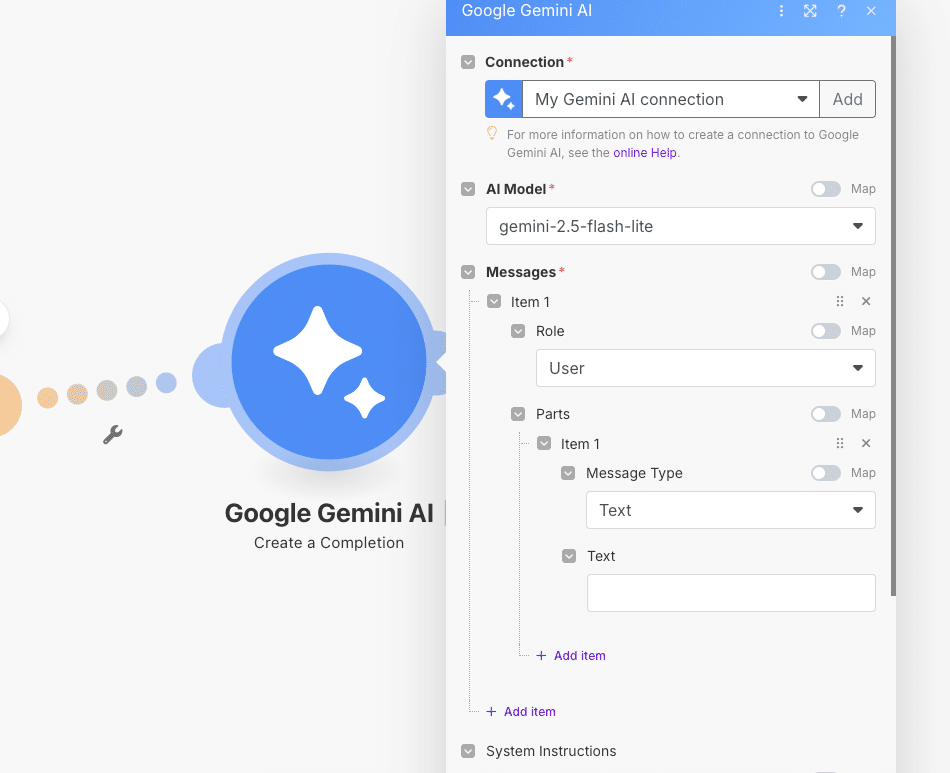
Task: Expand the Google Gemini AI panel fullscreen
Action: pyautogui.click(x=810, y=11)
